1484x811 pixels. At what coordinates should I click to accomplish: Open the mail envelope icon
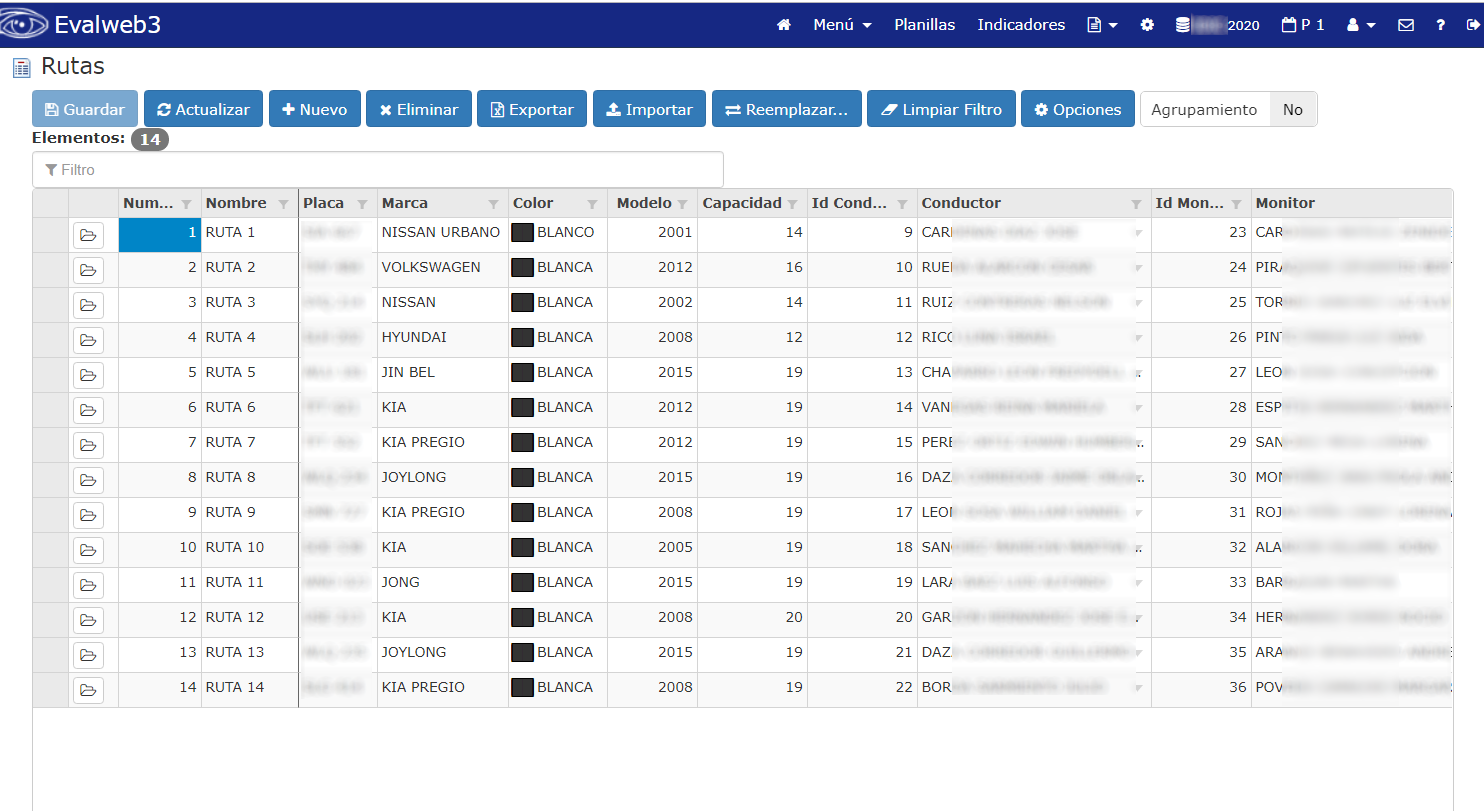pyautogui.click(x=1406, y=25)
